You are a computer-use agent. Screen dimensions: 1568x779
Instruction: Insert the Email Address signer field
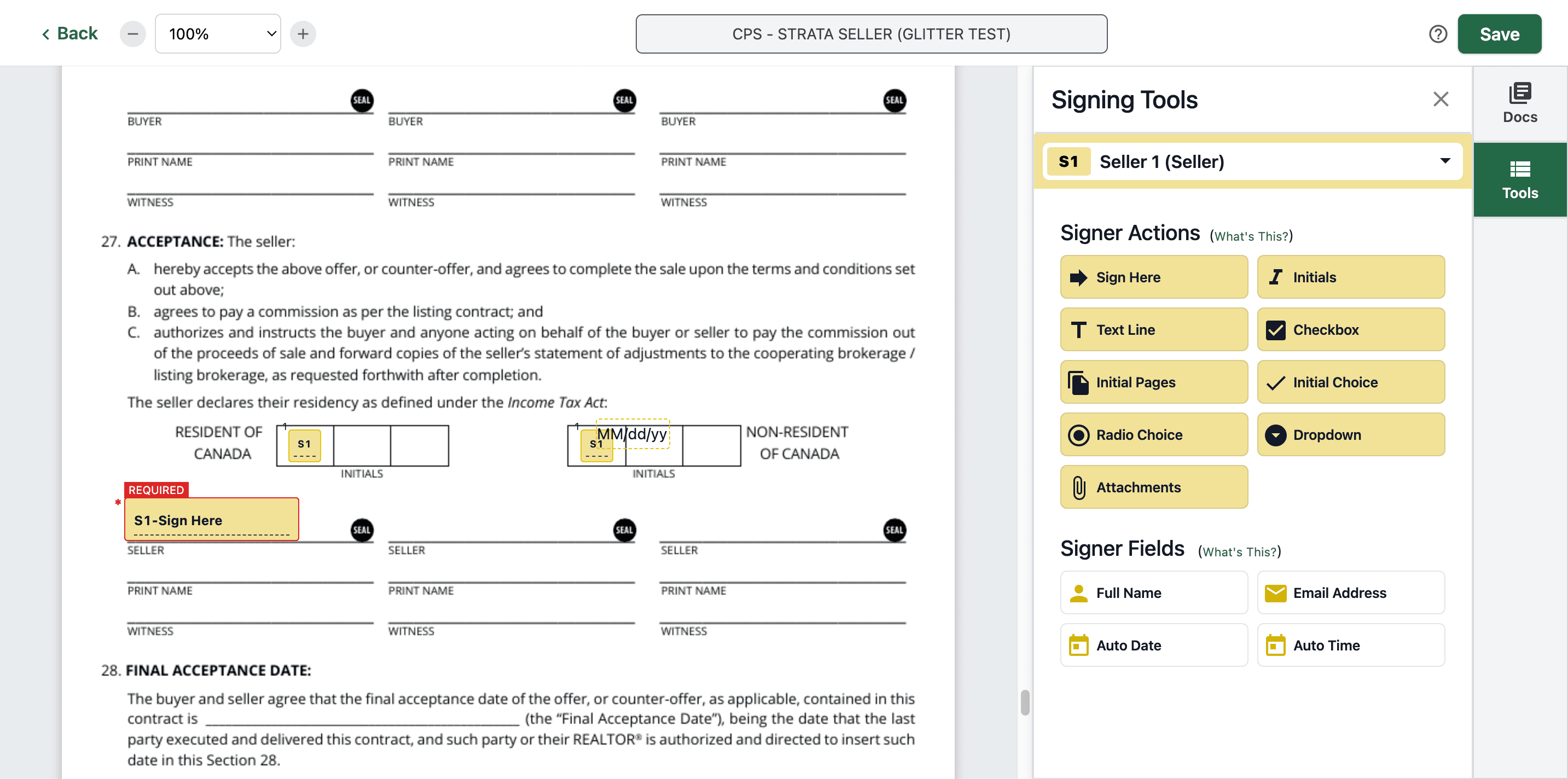point(1351,593)
